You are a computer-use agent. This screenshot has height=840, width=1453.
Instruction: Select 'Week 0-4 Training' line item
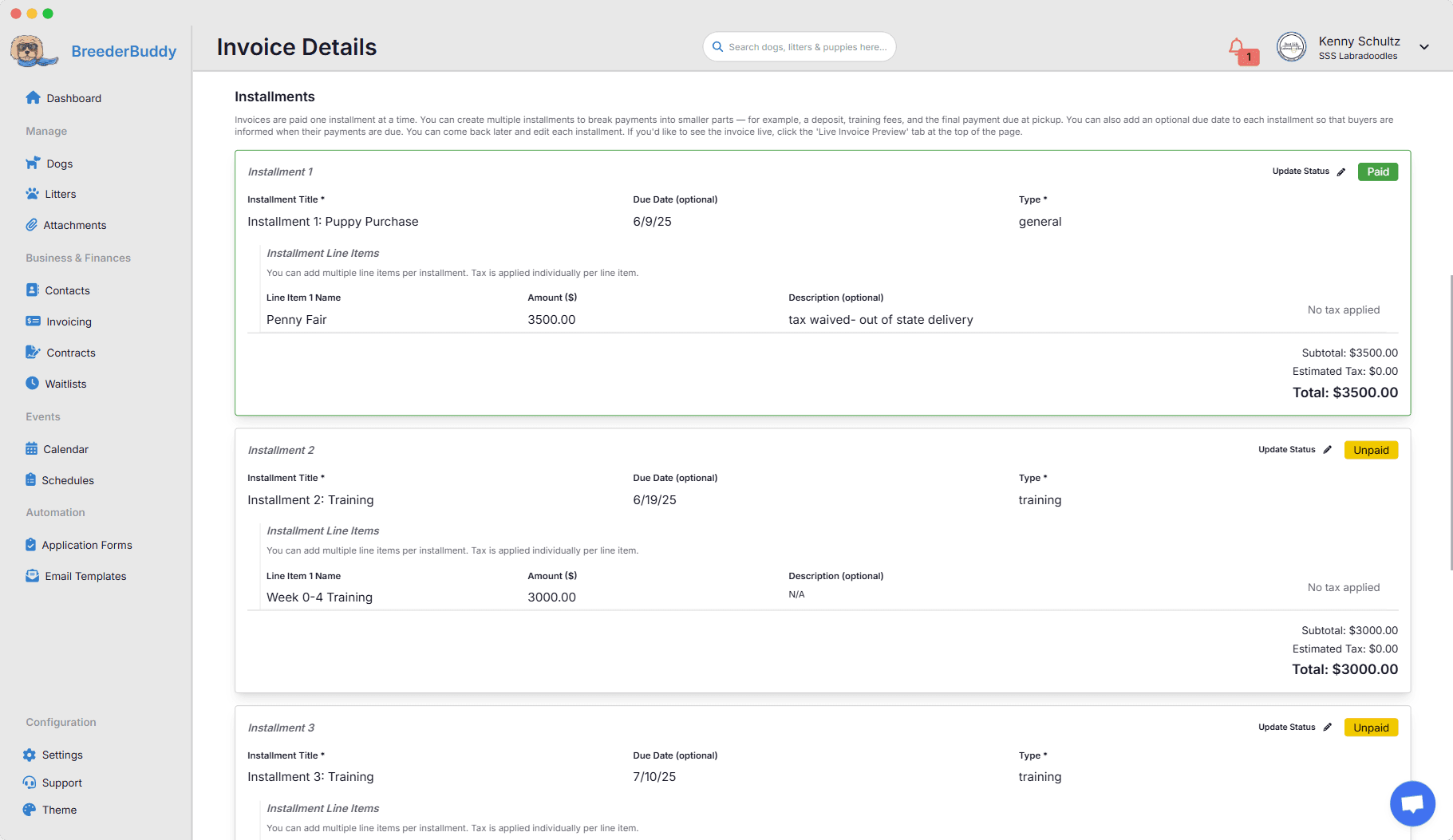coord(319,597)
